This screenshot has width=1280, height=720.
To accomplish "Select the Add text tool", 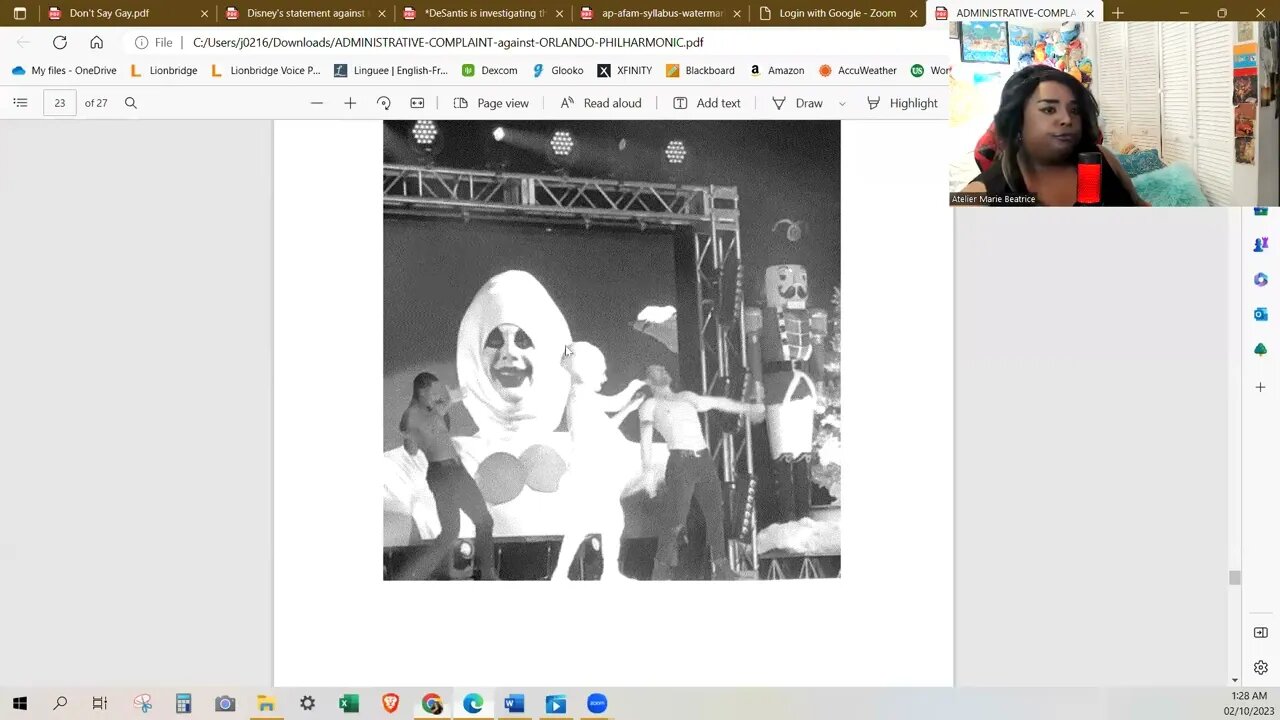I will pos(707,103).
